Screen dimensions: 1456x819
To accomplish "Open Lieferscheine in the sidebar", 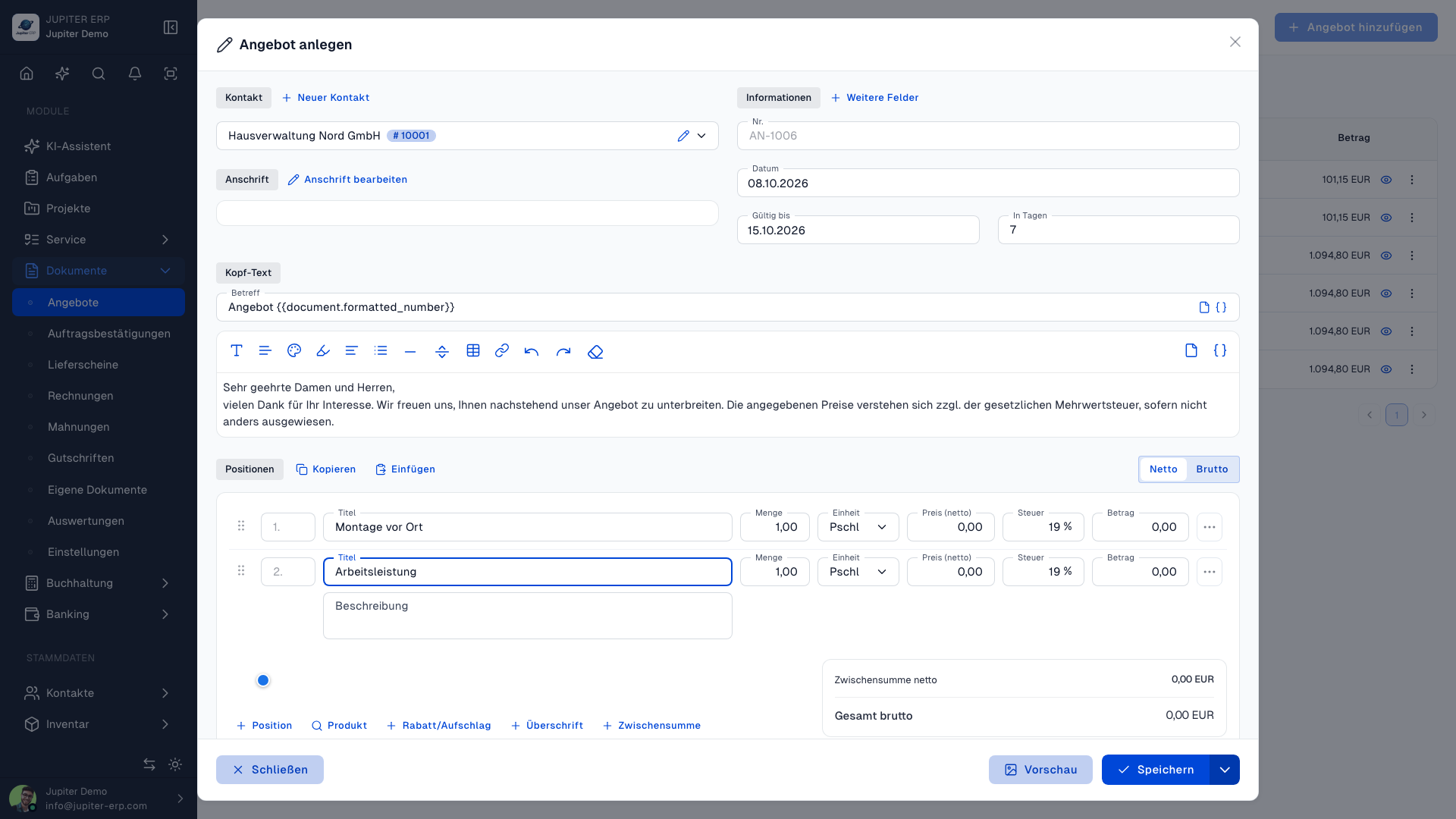I will tap(83, 365).
